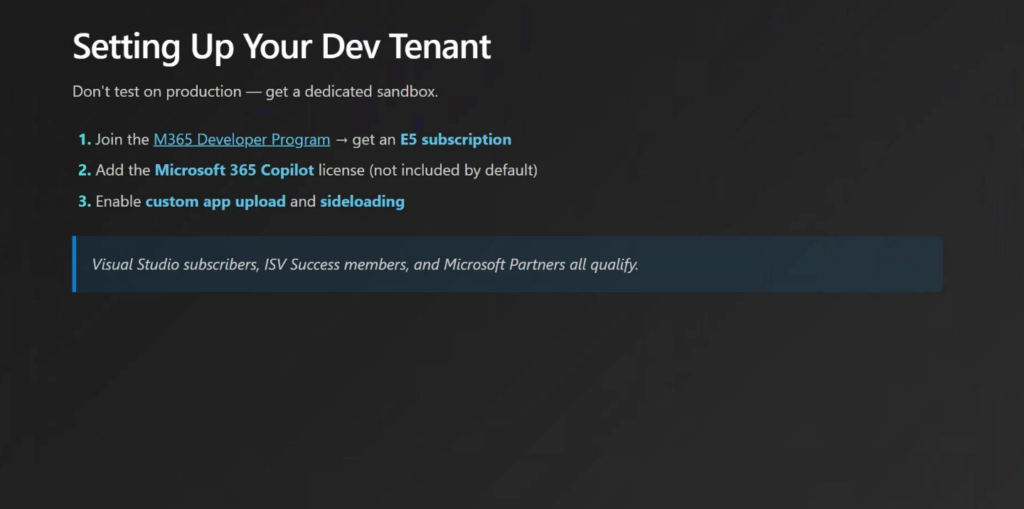Image resolution: width=1024 pixels, height=509 pixels.
Task: Click the 'sideloading' highlighted text
Action: pyautogui.click(x=362, y=201)
